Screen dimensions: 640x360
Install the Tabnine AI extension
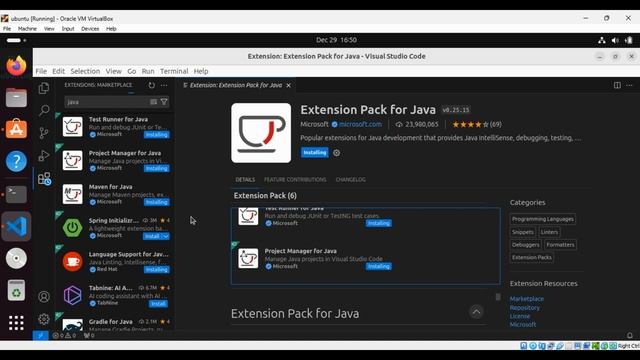pos(158,304)
